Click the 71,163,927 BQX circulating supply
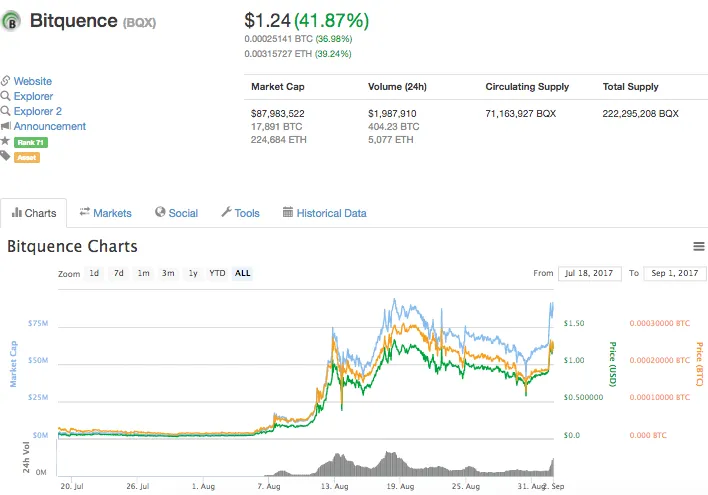 click(521, 113)
